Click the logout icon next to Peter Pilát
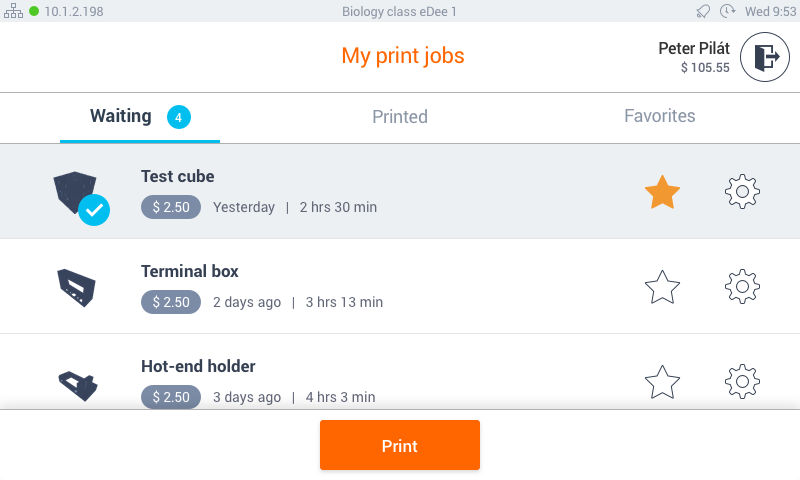Screen dimensions: 800x480 pyautogui.click(x=765, y=57)
